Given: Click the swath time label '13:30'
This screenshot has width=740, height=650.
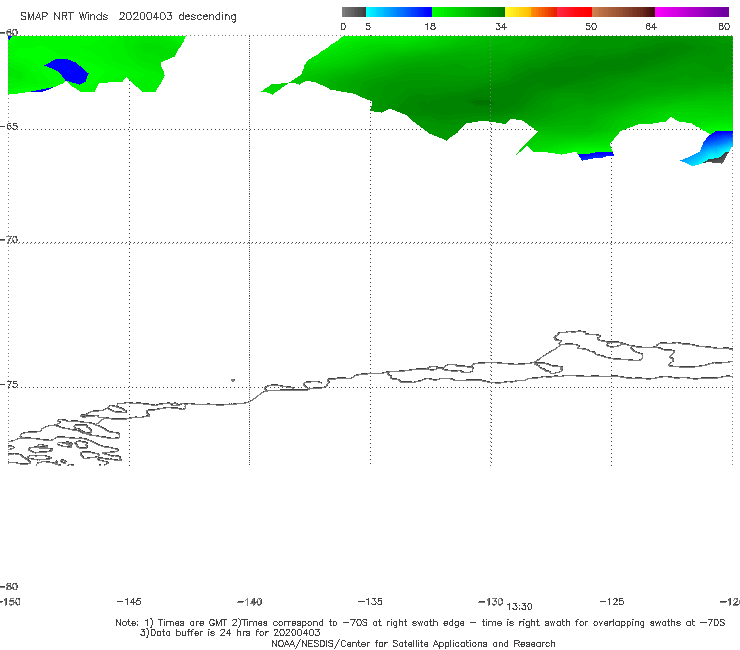Looking at the screenshot, I should tap(520, 607).
